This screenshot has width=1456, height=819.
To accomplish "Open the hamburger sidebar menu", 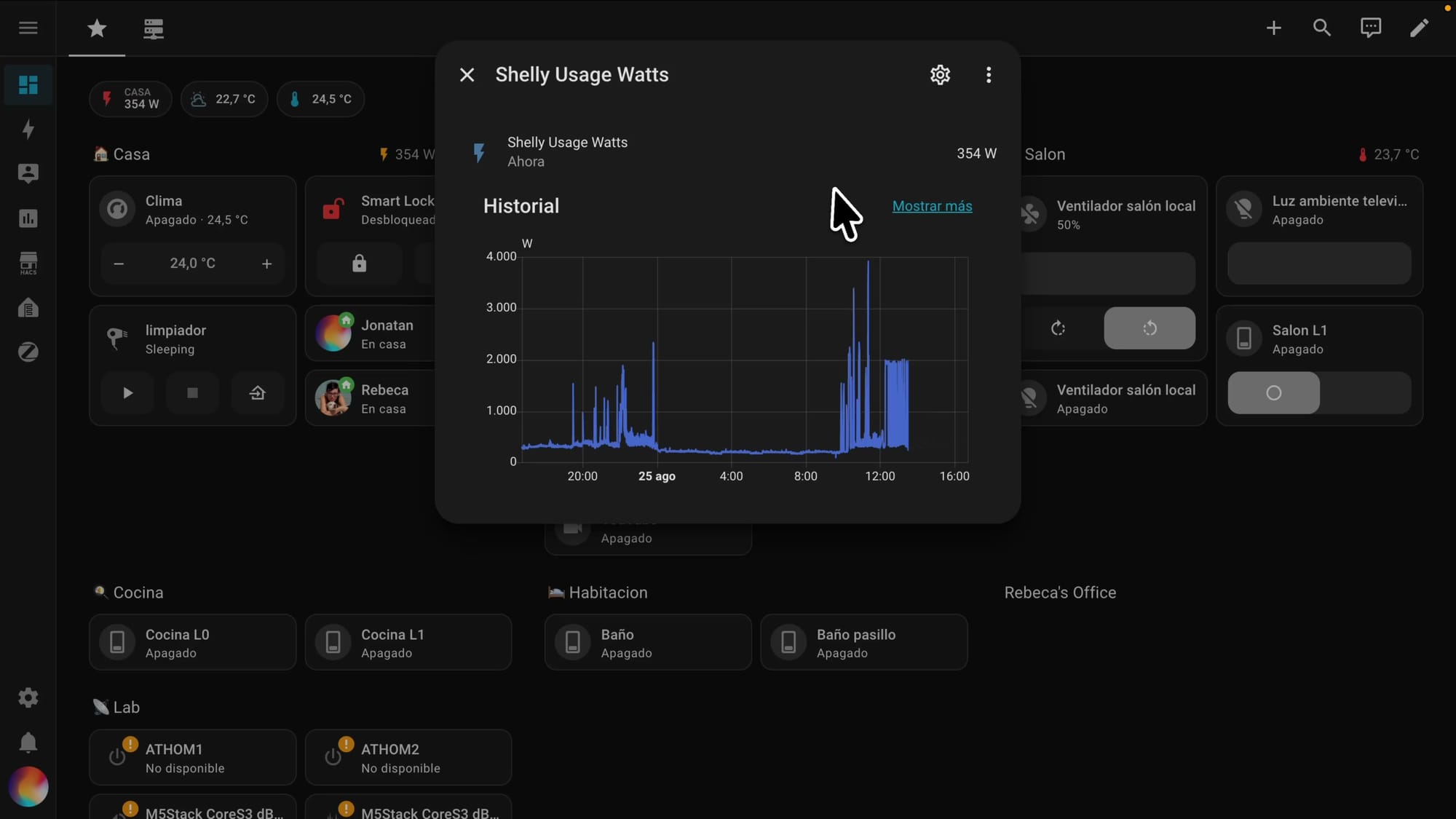I will [x=28, y=28].
